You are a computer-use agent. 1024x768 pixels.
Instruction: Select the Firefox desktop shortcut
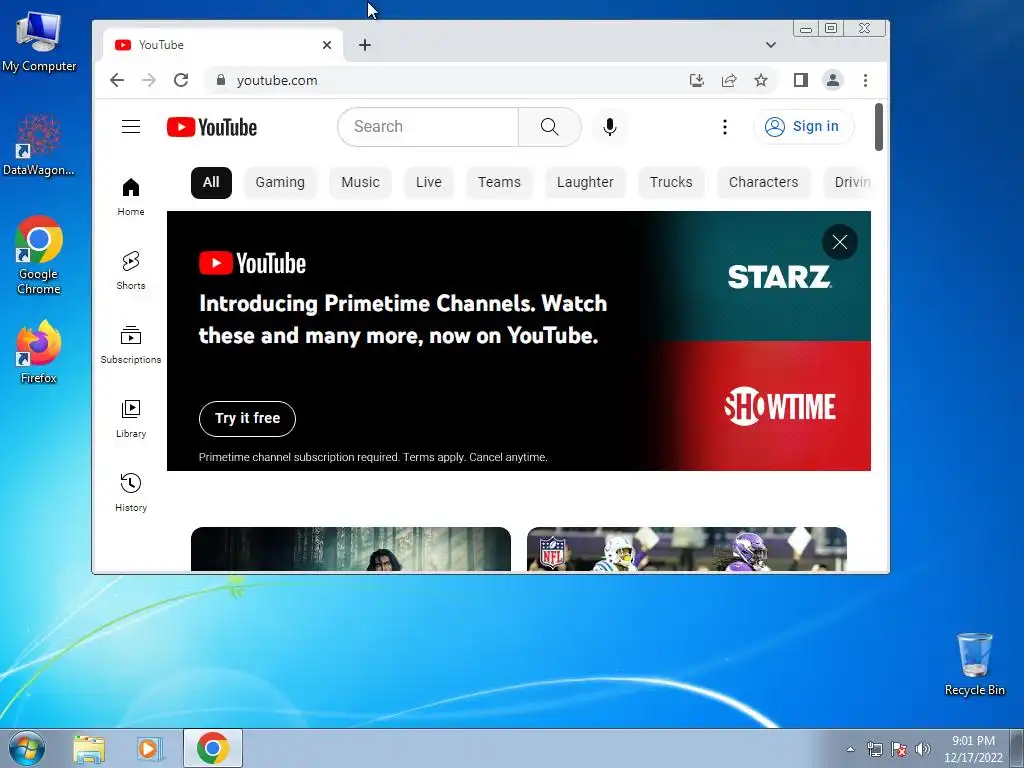coord(39,353)
